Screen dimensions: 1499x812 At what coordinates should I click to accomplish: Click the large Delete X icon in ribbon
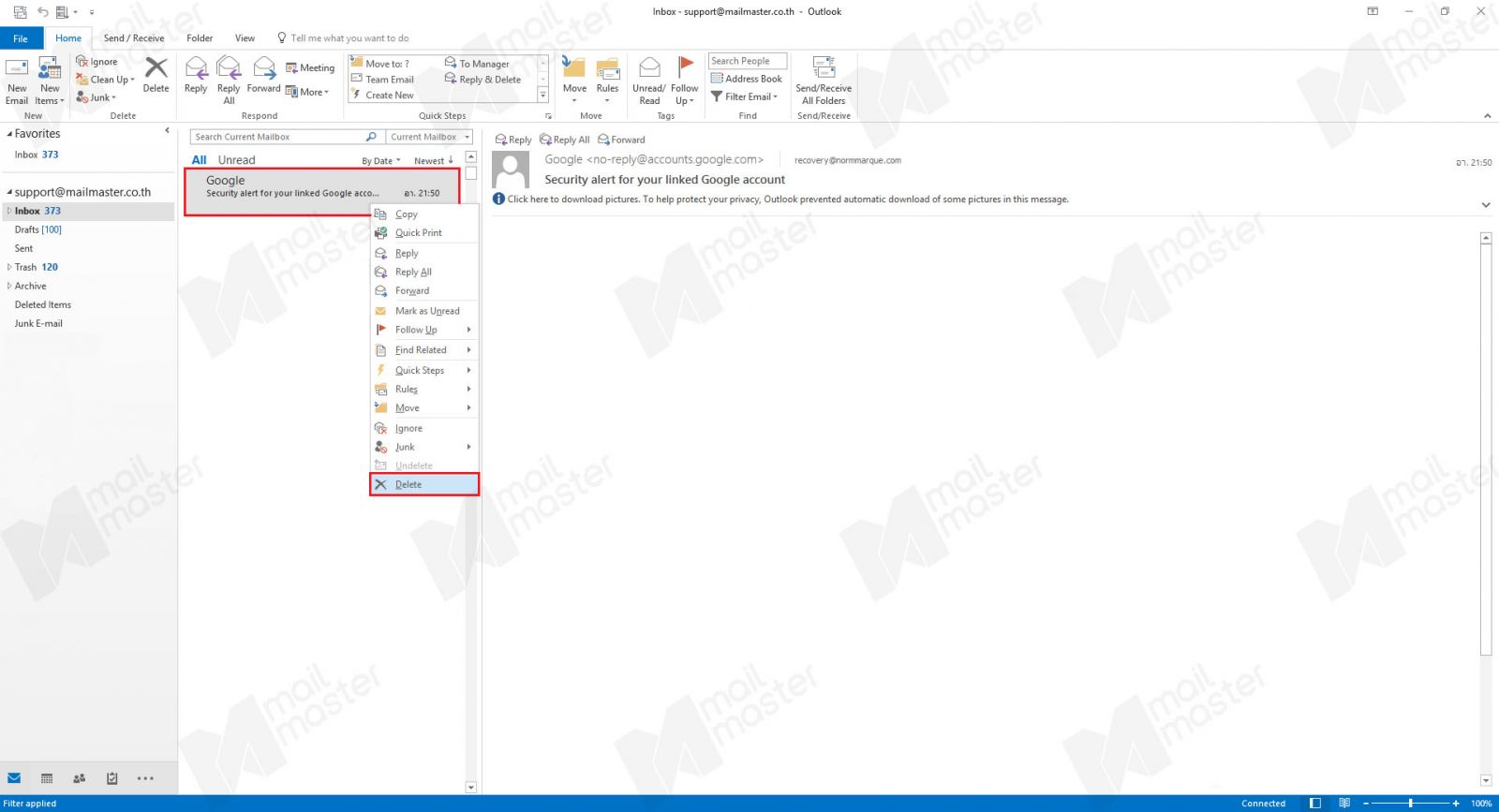click(x=156, y=75)
